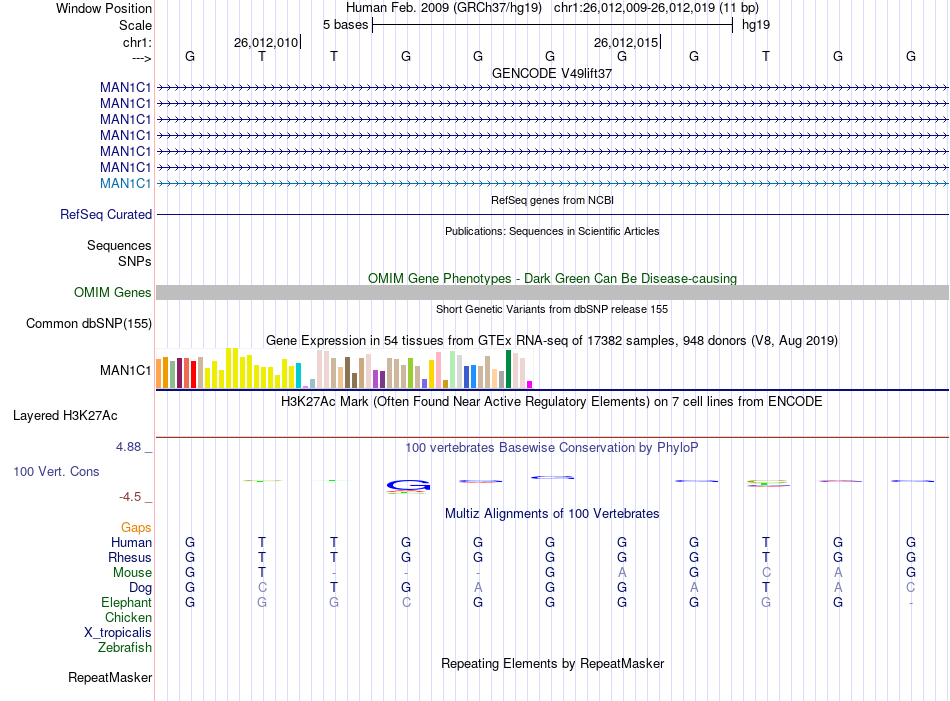
Task: Click the ---> sequence direction arrow label
Action: (x=141, y=58)
